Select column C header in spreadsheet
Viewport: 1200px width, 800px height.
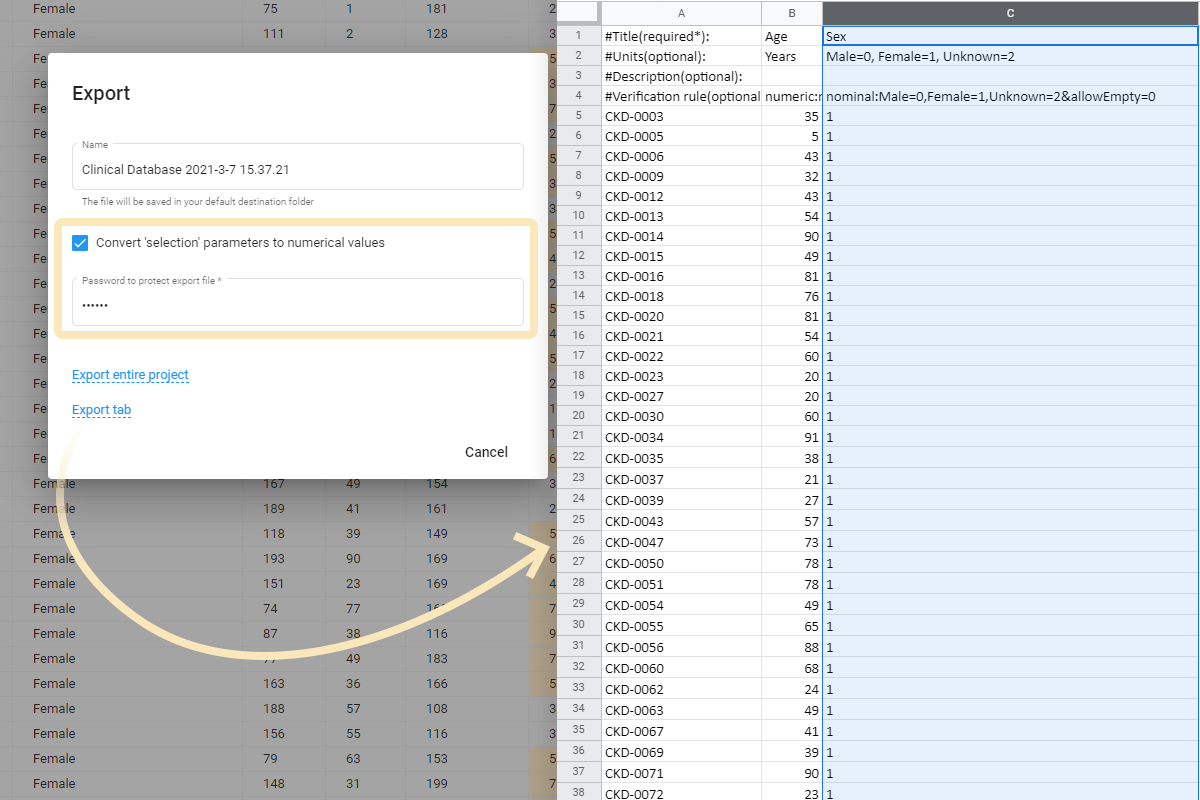[1010, 13]
